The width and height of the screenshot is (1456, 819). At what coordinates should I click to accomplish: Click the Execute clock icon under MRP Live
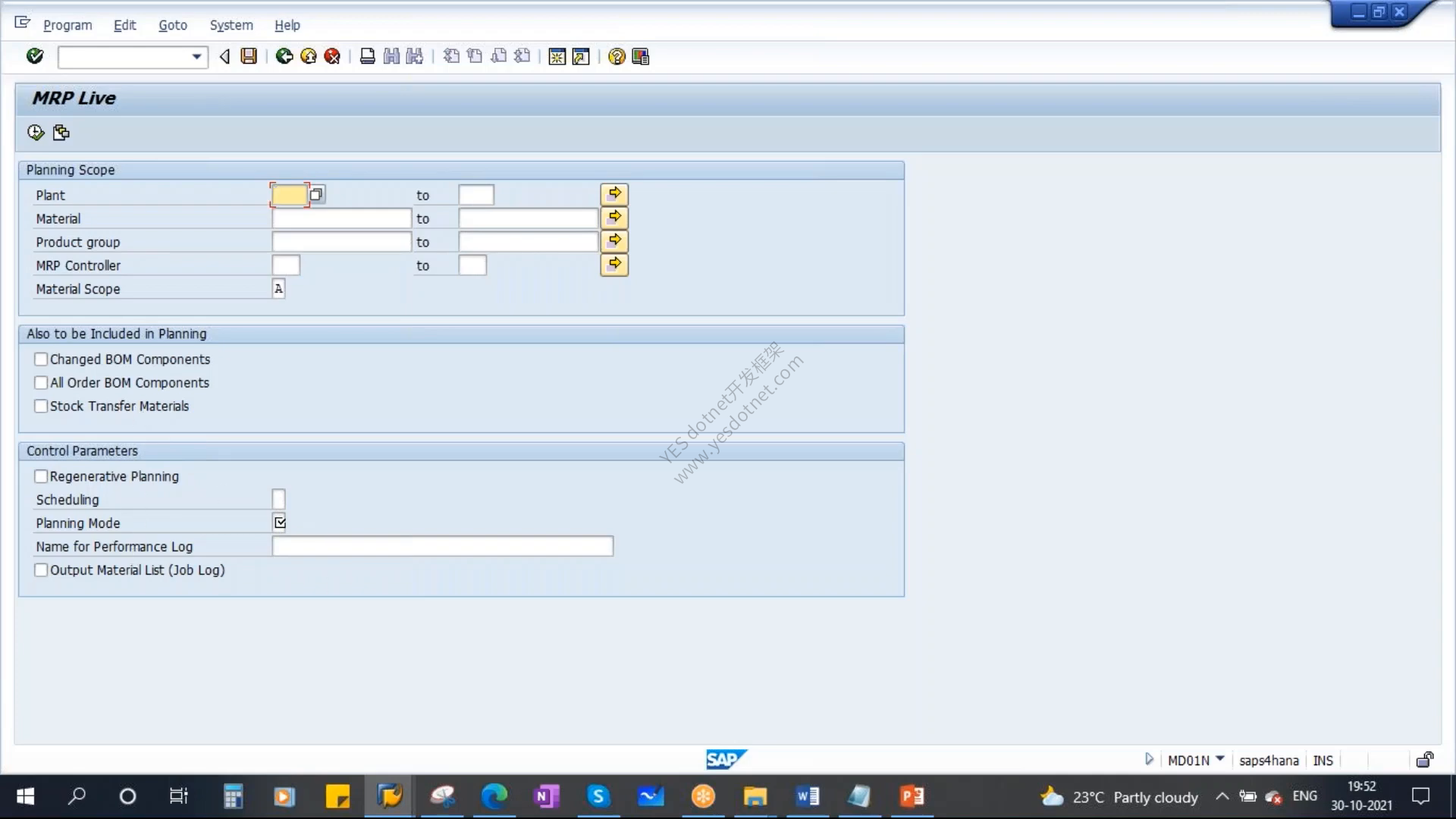click(x=36, y=133)
